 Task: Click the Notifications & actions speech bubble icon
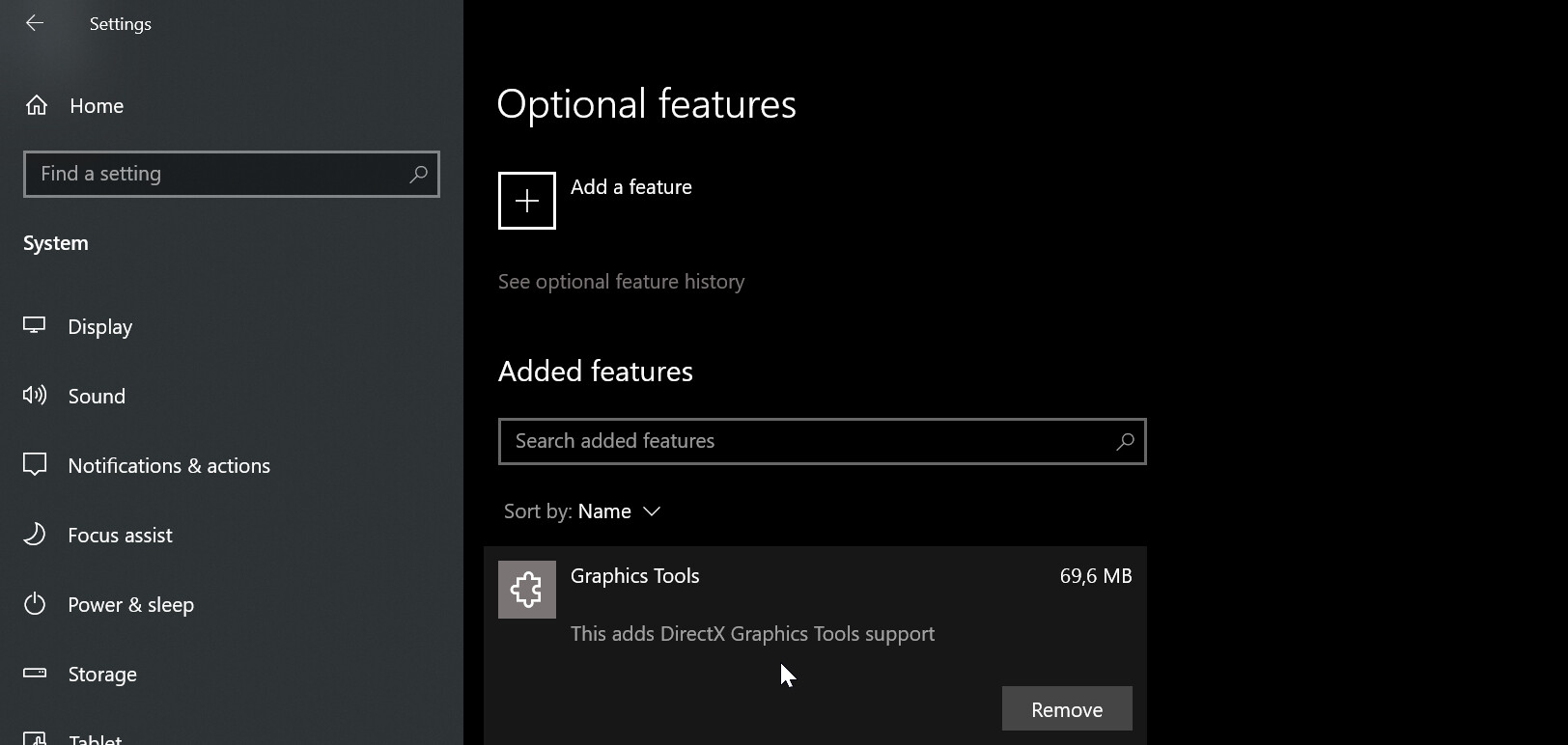pyautogui.click(x=35, y=465)
